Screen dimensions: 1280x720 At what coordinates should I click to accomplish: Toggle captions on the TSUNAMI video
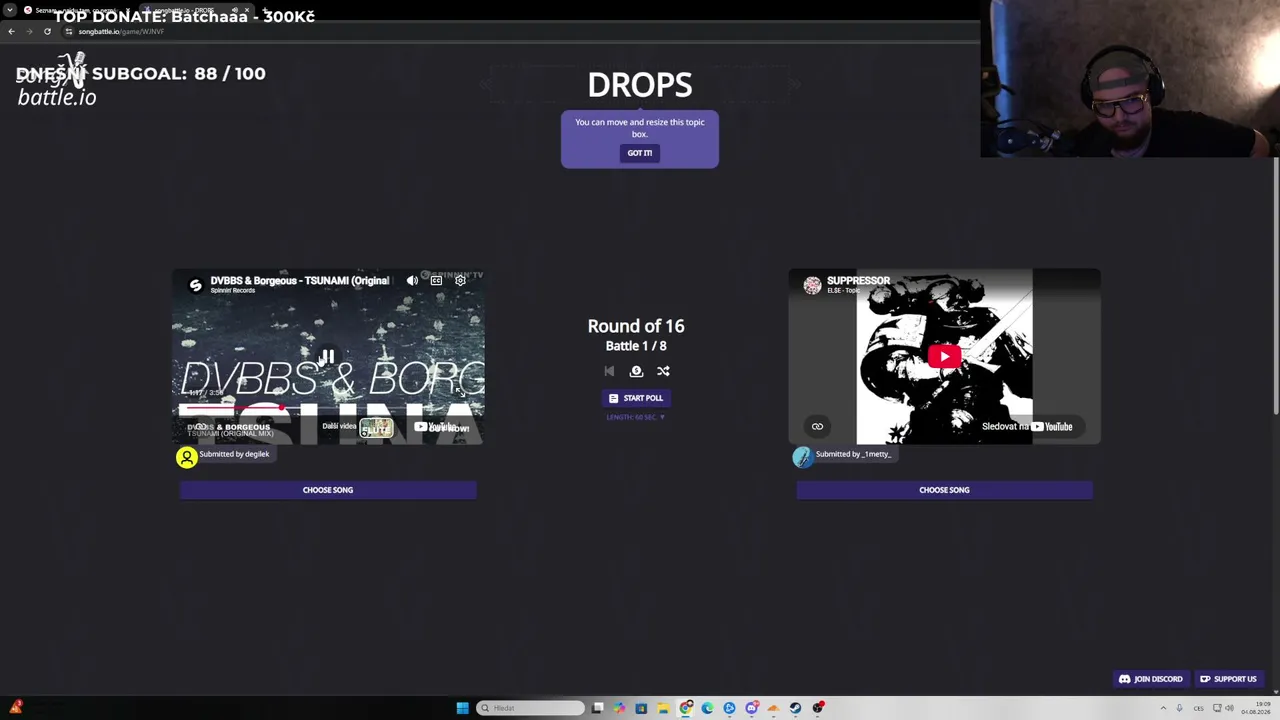tap(436, 281)
